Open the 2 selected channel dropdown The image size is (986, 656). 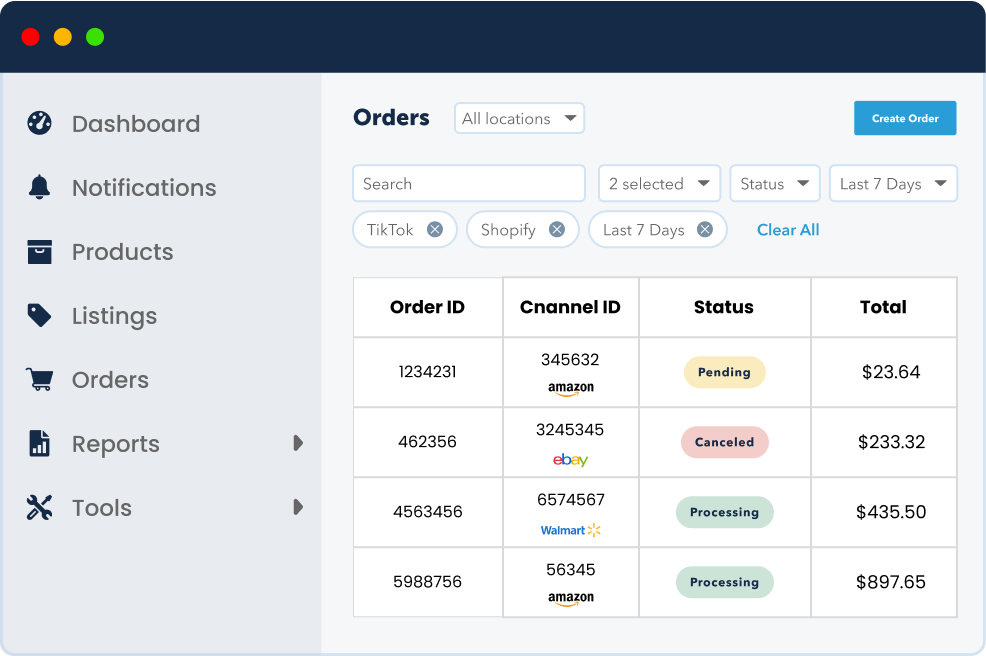(659, 184)
